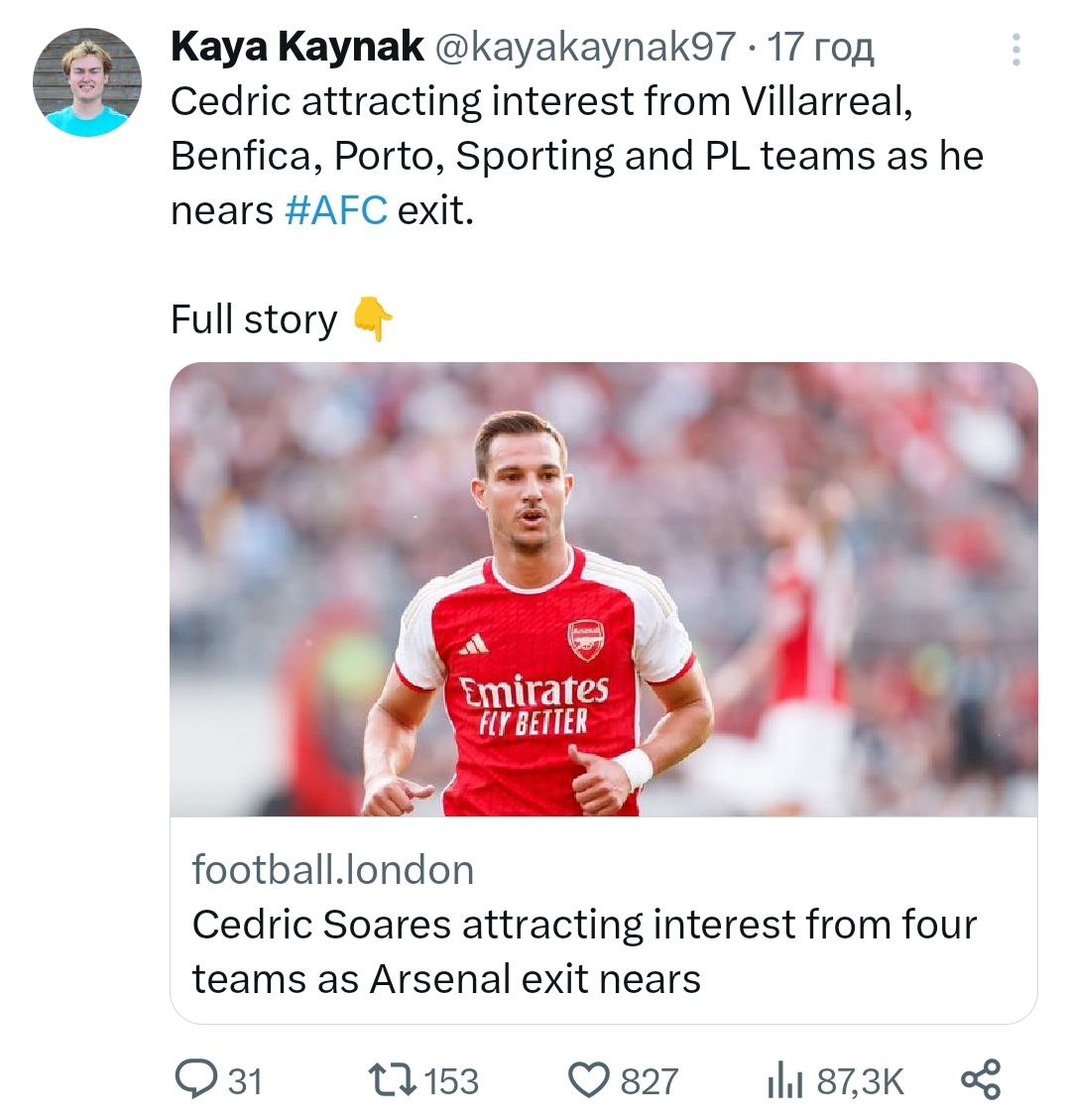The width and height of the screenshot is (1071, 1120).
Task: Click the 87,3K views count
Action: 860,1080
